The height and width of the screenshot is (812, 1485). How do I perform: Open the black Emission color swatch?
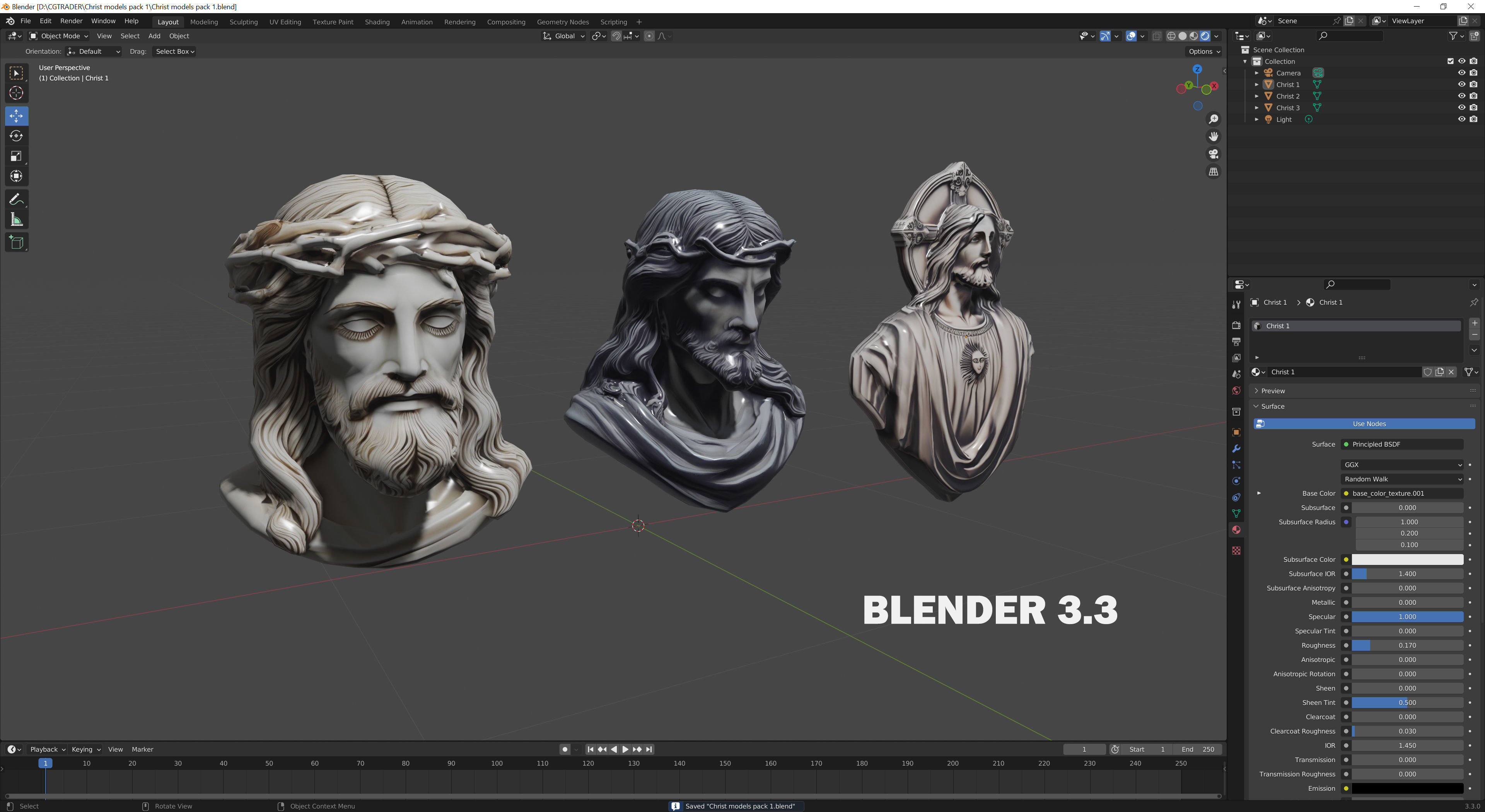pos(1407,788)
